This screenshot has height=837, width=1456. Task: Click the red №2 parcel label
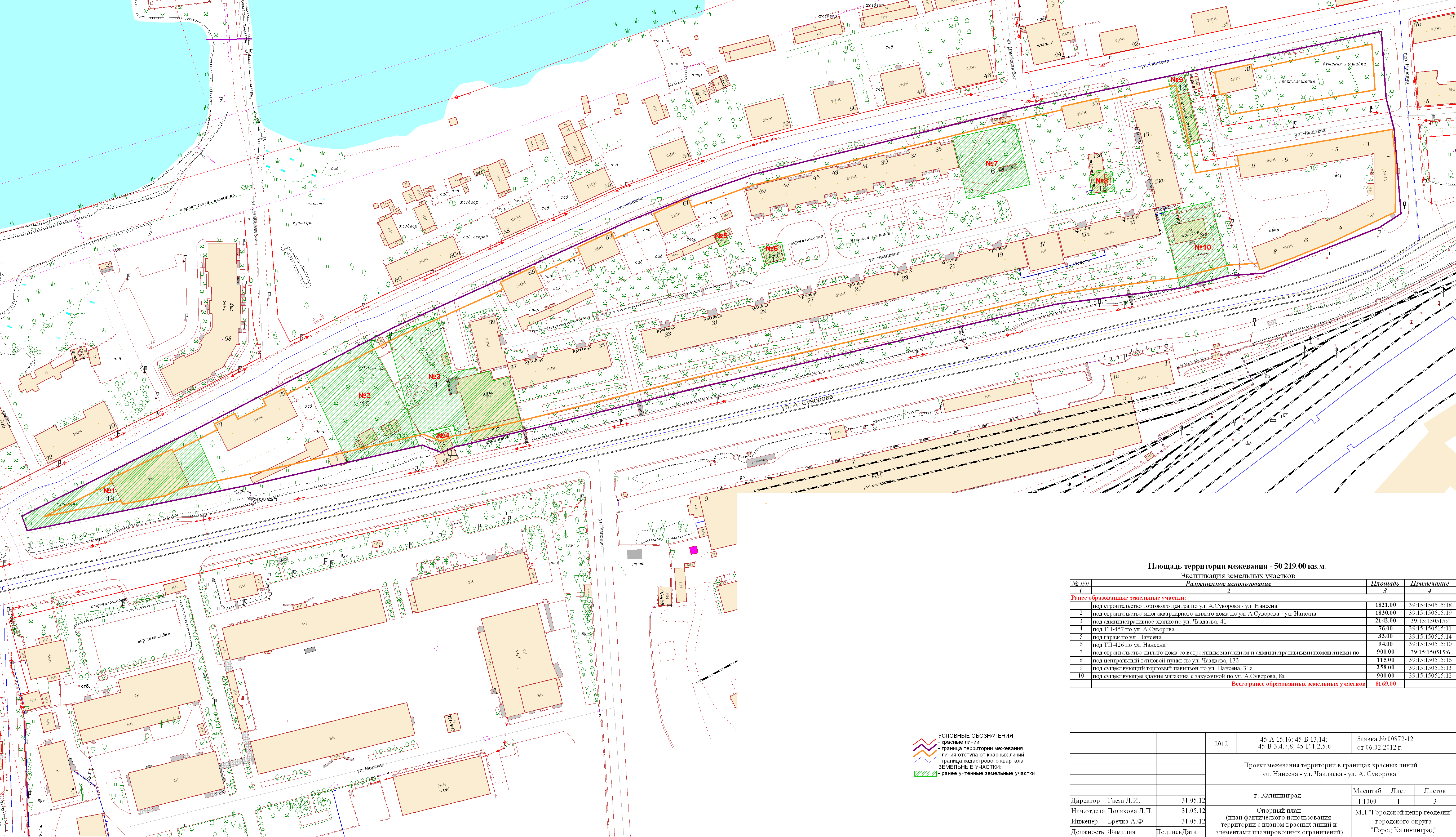tap(364, 395)
